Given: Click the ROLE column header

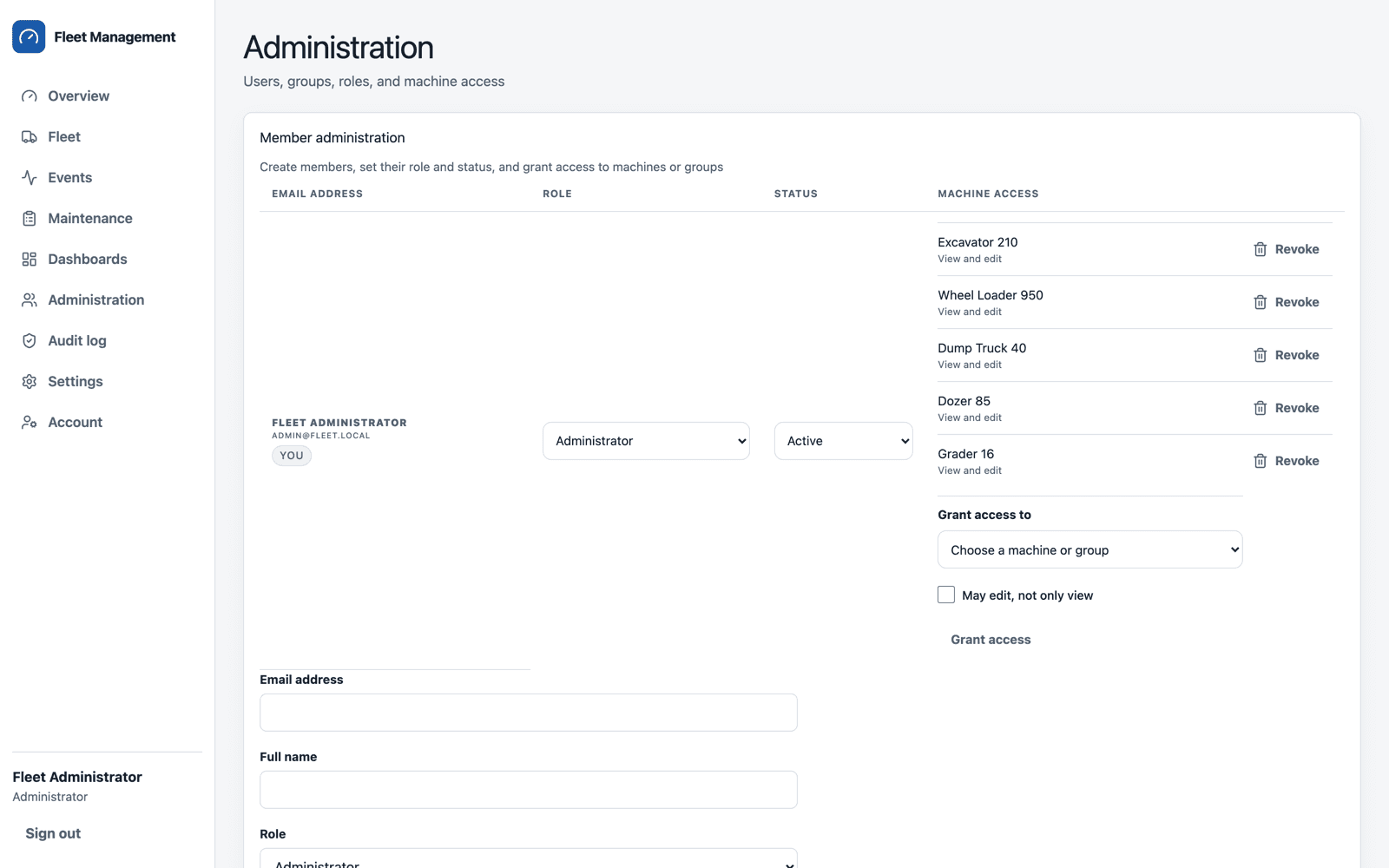Looking at the screenshot, I should click(x=557, y=194).
